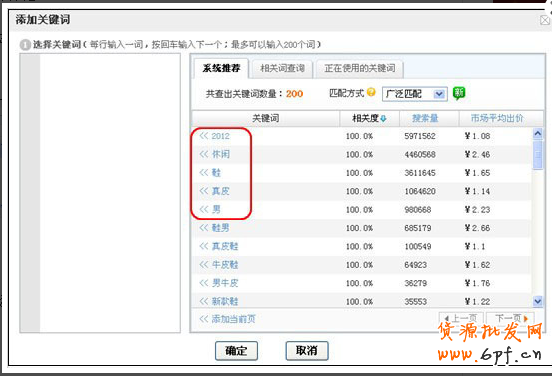The height and width of the screenshot is (376, 552).
Task: Add keyword 真皮 using its arrow icon
Action: click(x=204, y=191)
